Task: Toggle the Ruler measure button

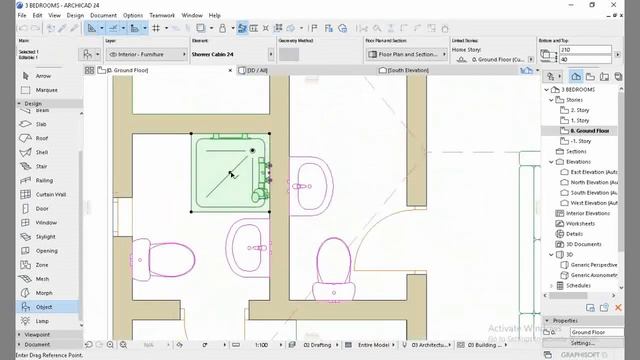Action: coord(134,28)
